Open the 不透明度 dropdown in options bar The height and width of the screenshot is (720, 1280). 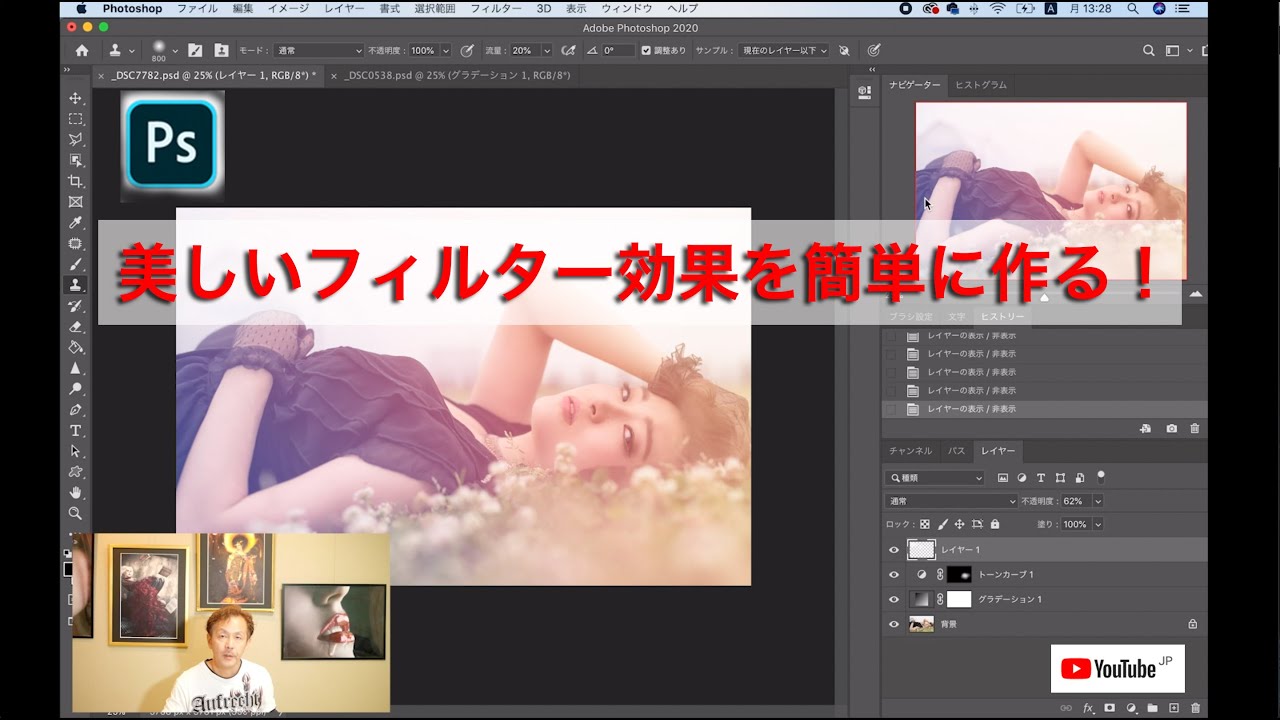click(446, 50)
